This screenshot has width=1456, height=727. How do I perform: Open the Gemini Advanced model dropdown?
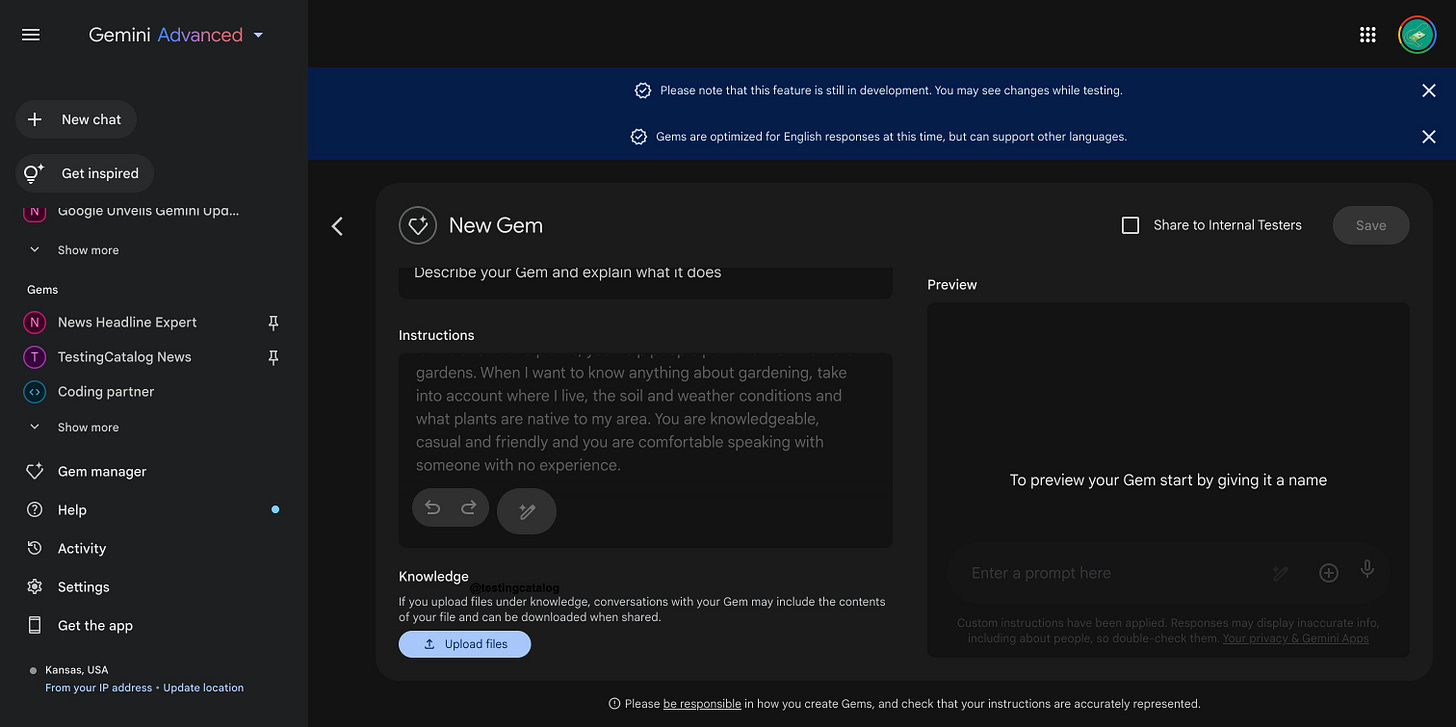click(x=176, y=35)
